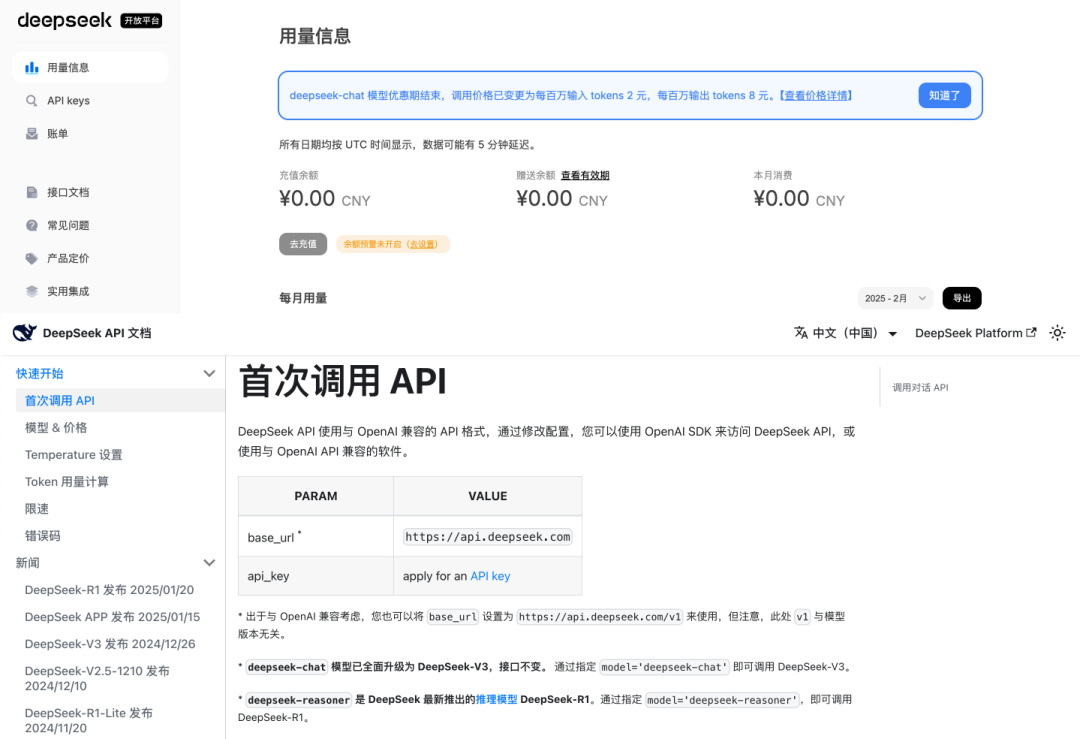Click the DeepSeek API 文档 title
The width and height of the screenshot is (1080, 739).
coord(97,333)
